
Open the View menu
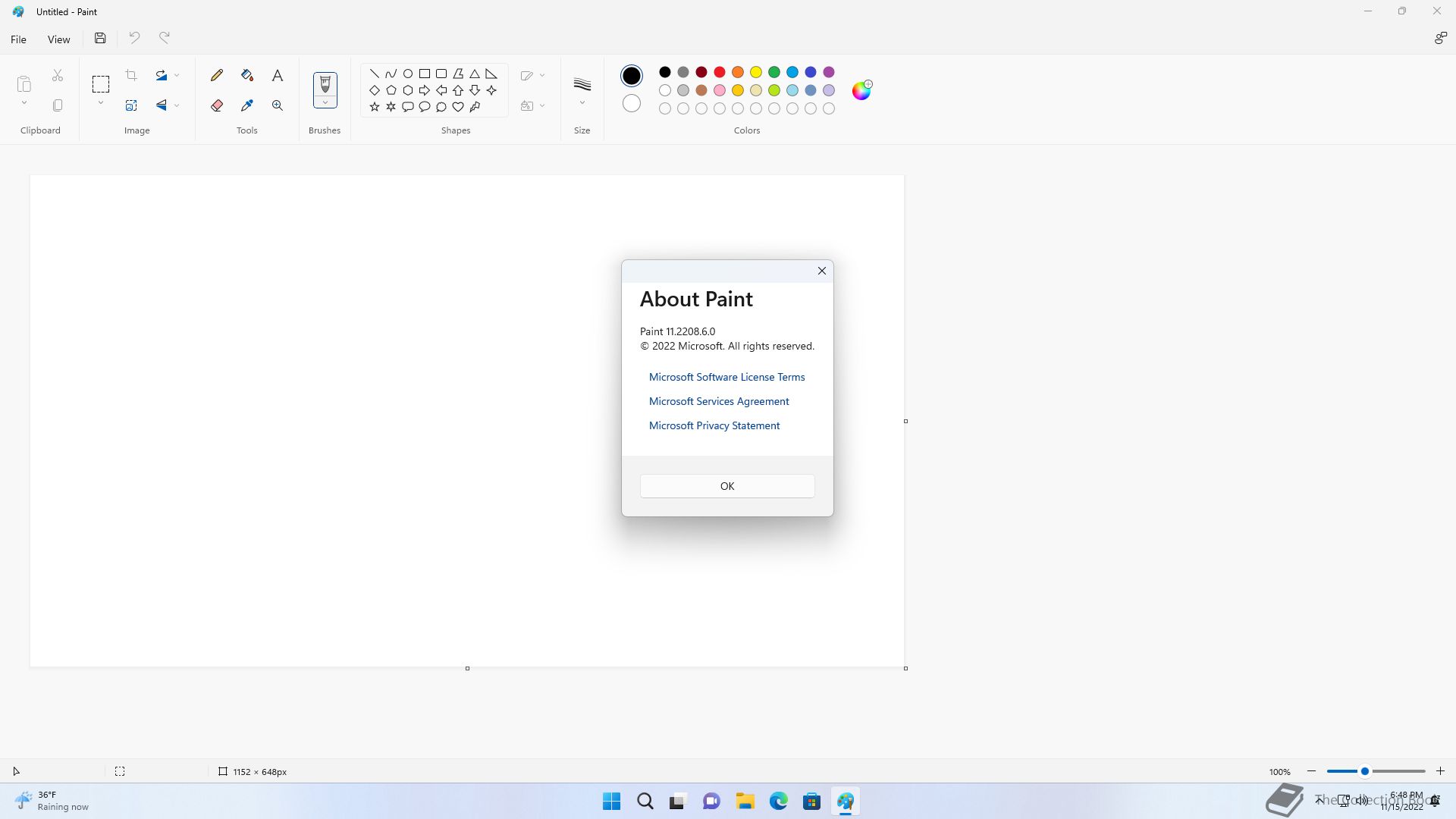(58, 39)
